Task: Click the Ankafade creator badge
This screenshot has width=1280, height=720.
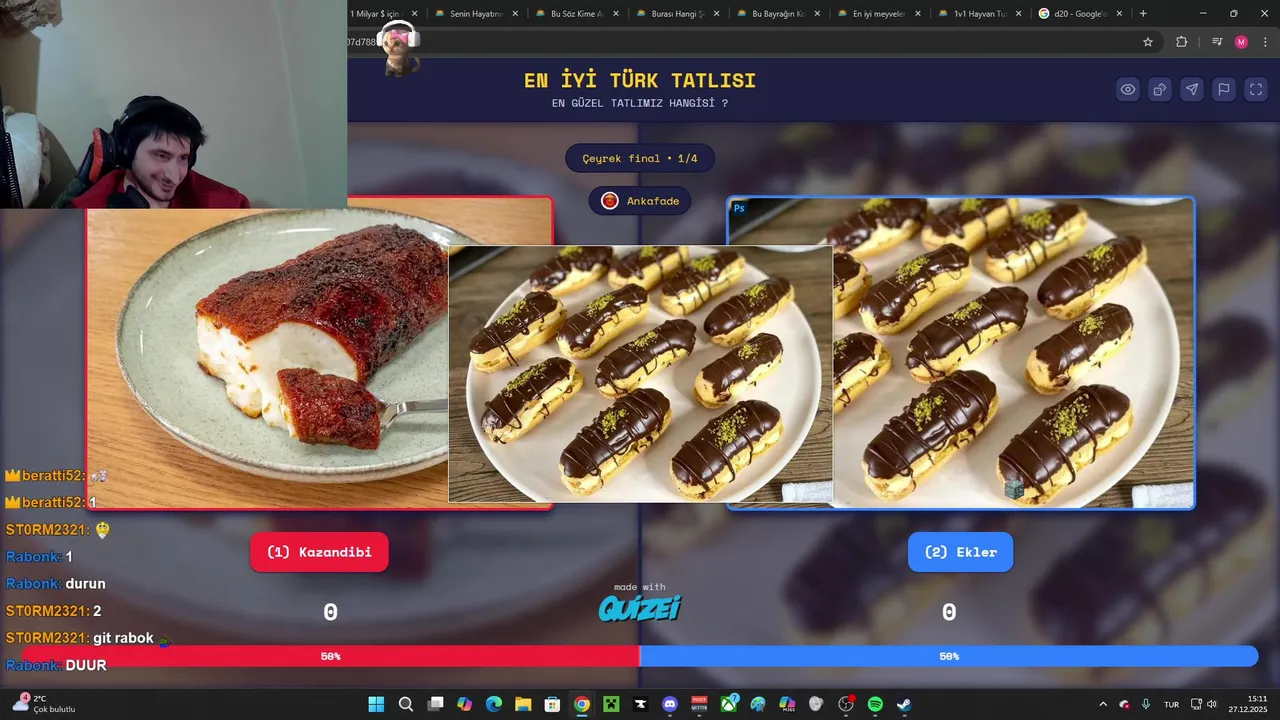Action: [640, 201]
